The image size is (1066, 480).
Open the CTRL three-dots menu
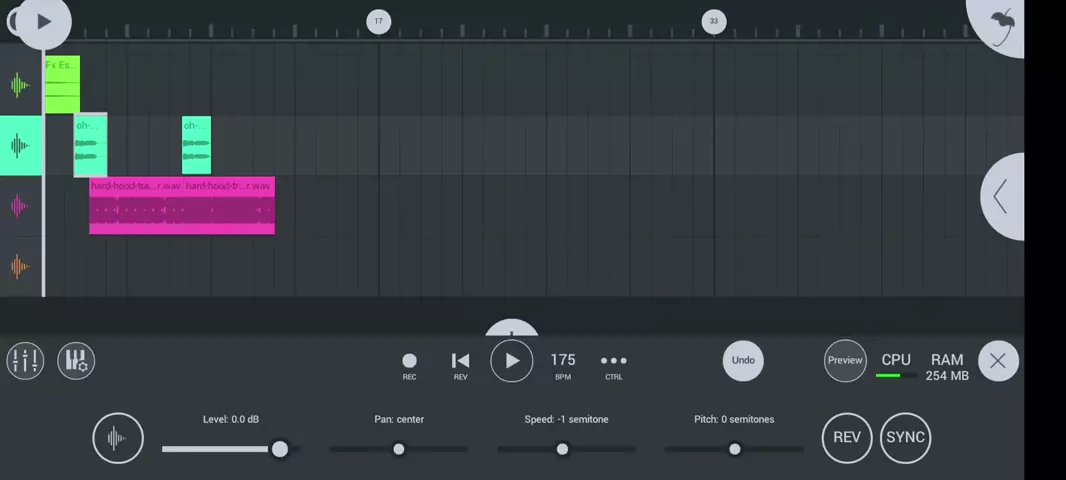(613, 361)
